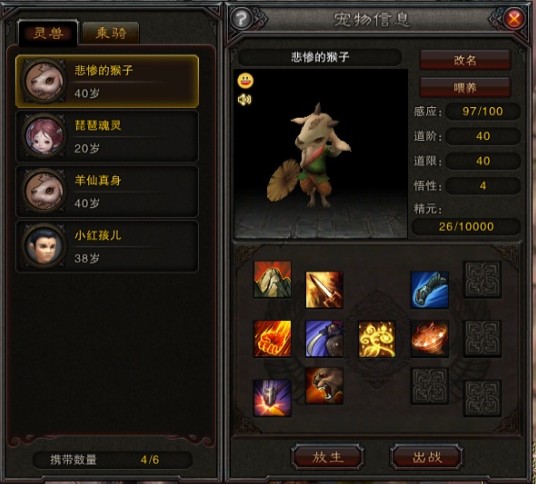Click the blue cloaked warrior skill icon
Image resolution: width=536 pixels, height=484 pixels.
[324, 339]
